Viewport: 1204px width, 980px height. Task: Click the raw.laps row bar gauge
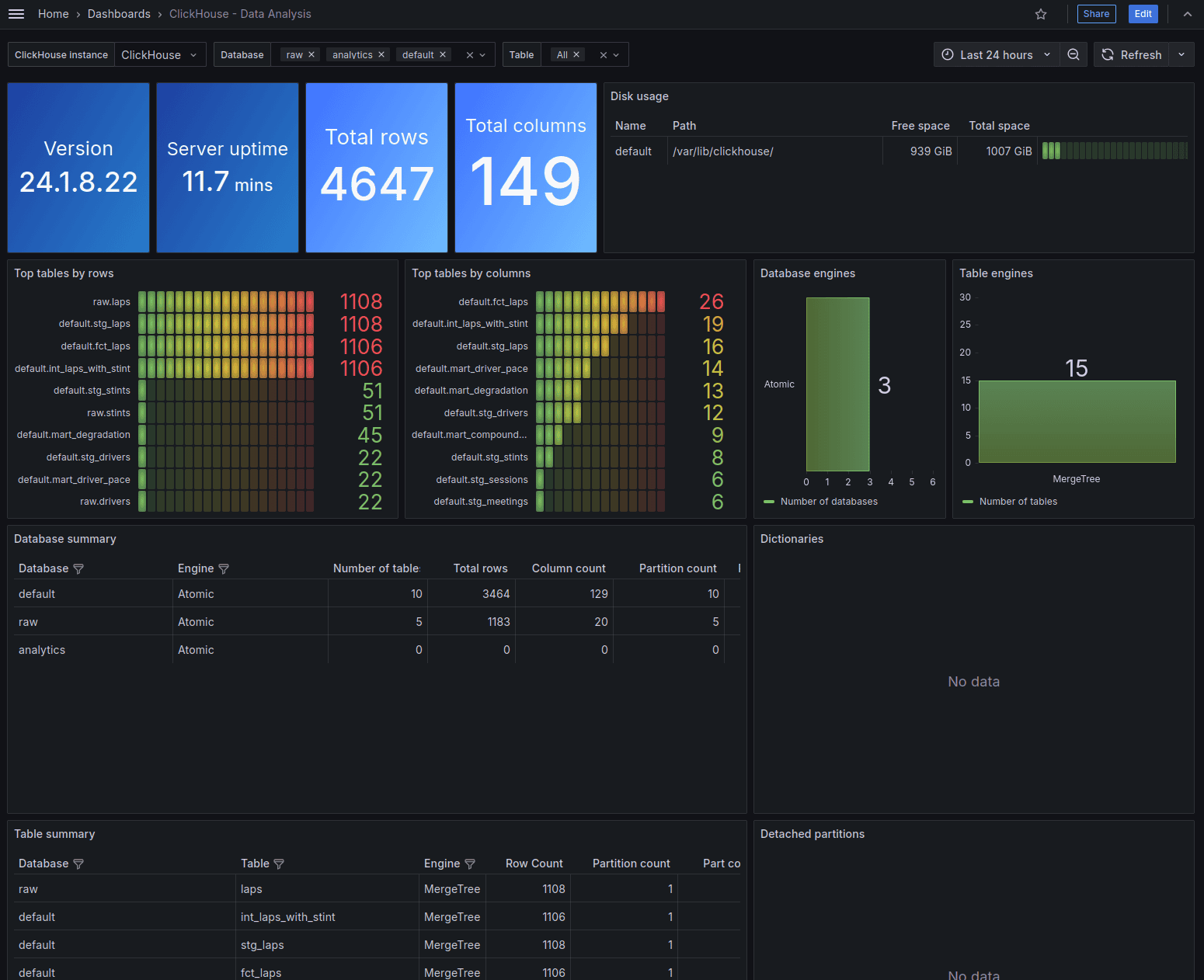pos(226,302)
